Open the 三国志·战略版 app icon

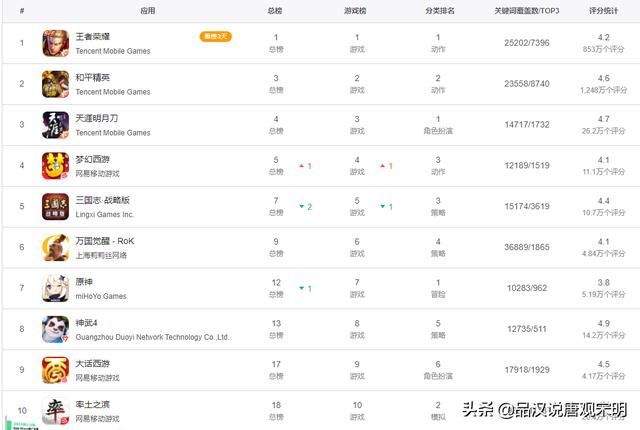56,206
